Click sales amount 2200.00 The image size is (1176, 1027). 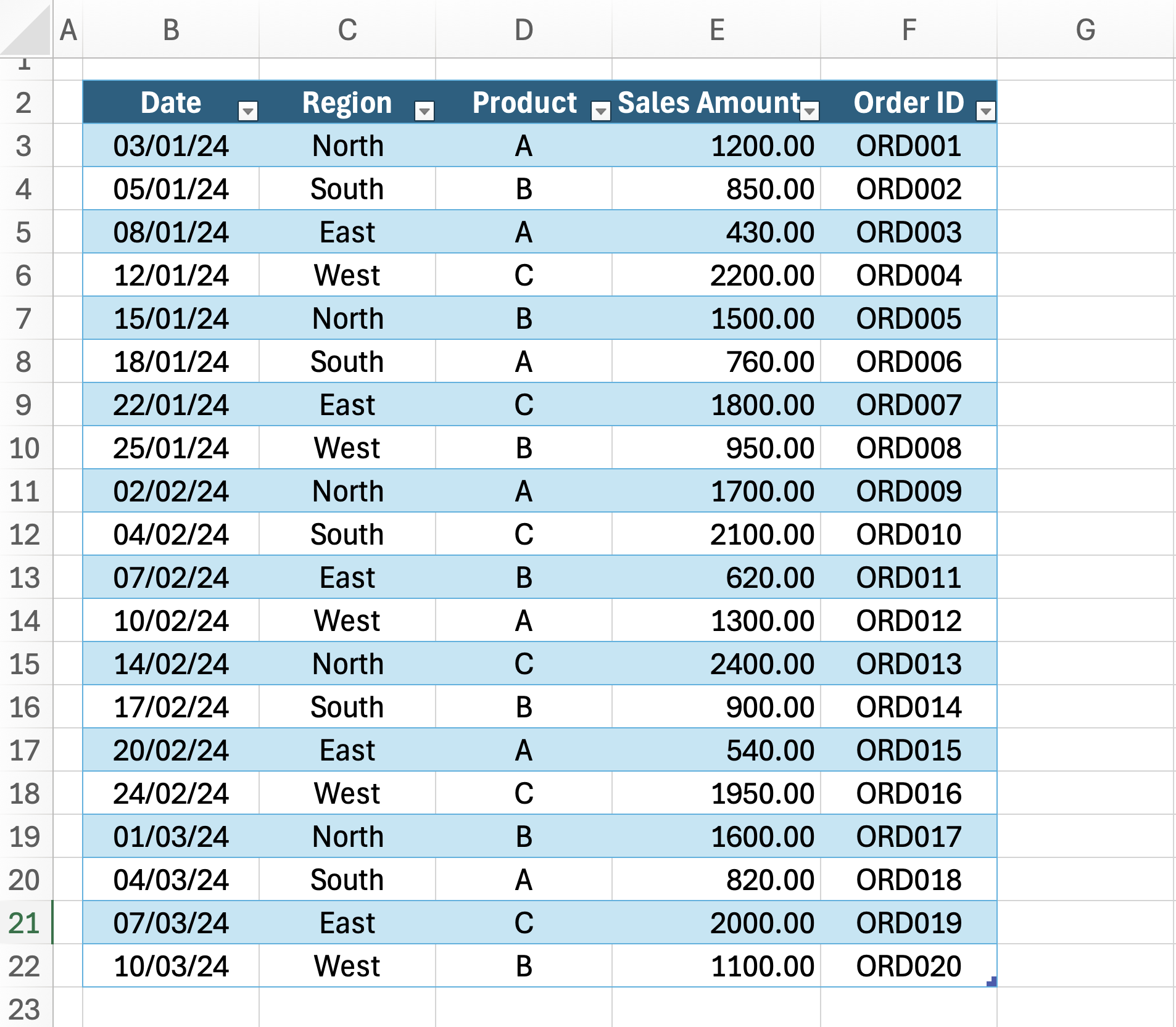coord(716,275)
